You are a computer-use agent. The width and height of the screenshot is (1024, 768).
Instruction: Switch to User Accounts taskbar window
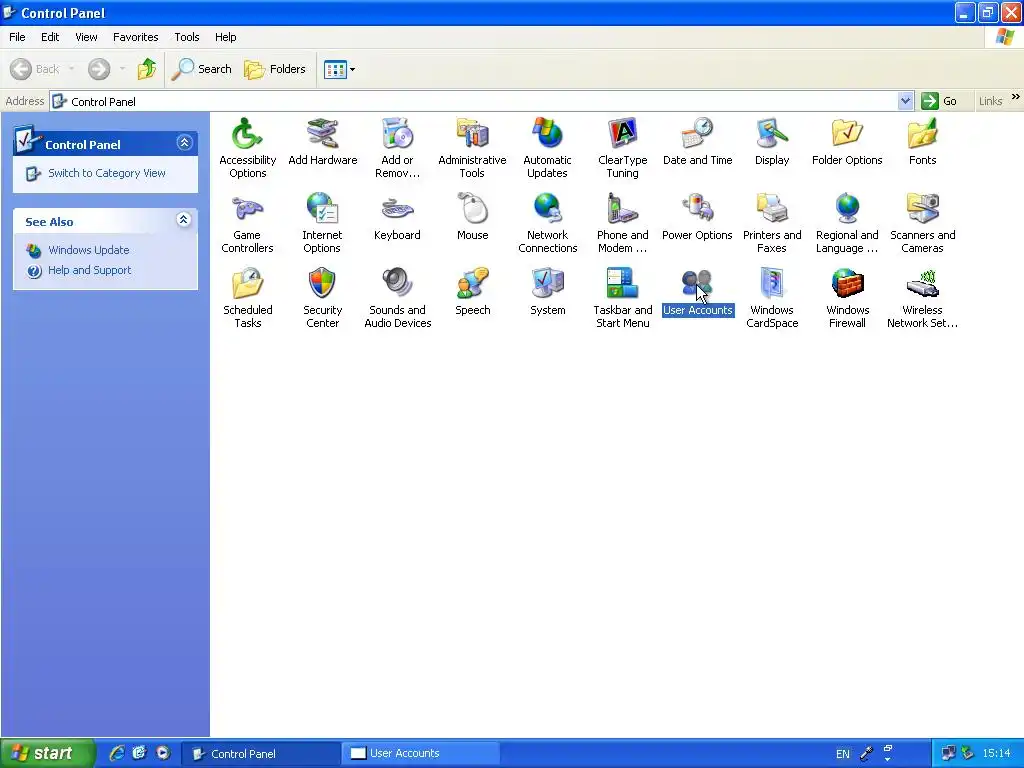(419, 754)
